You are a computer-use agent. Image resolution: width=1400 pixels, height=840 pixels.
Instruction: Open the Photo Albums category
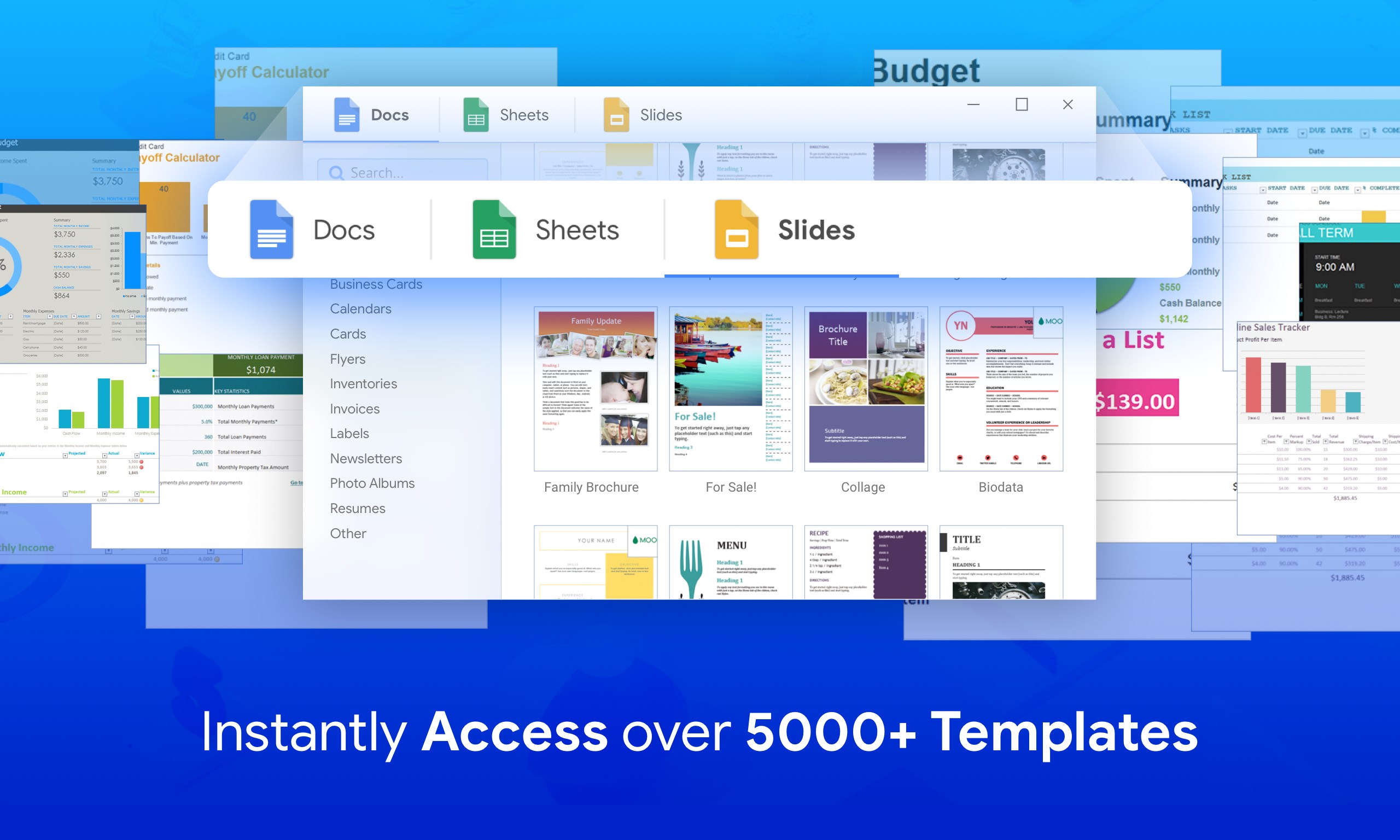coord(372,483)
